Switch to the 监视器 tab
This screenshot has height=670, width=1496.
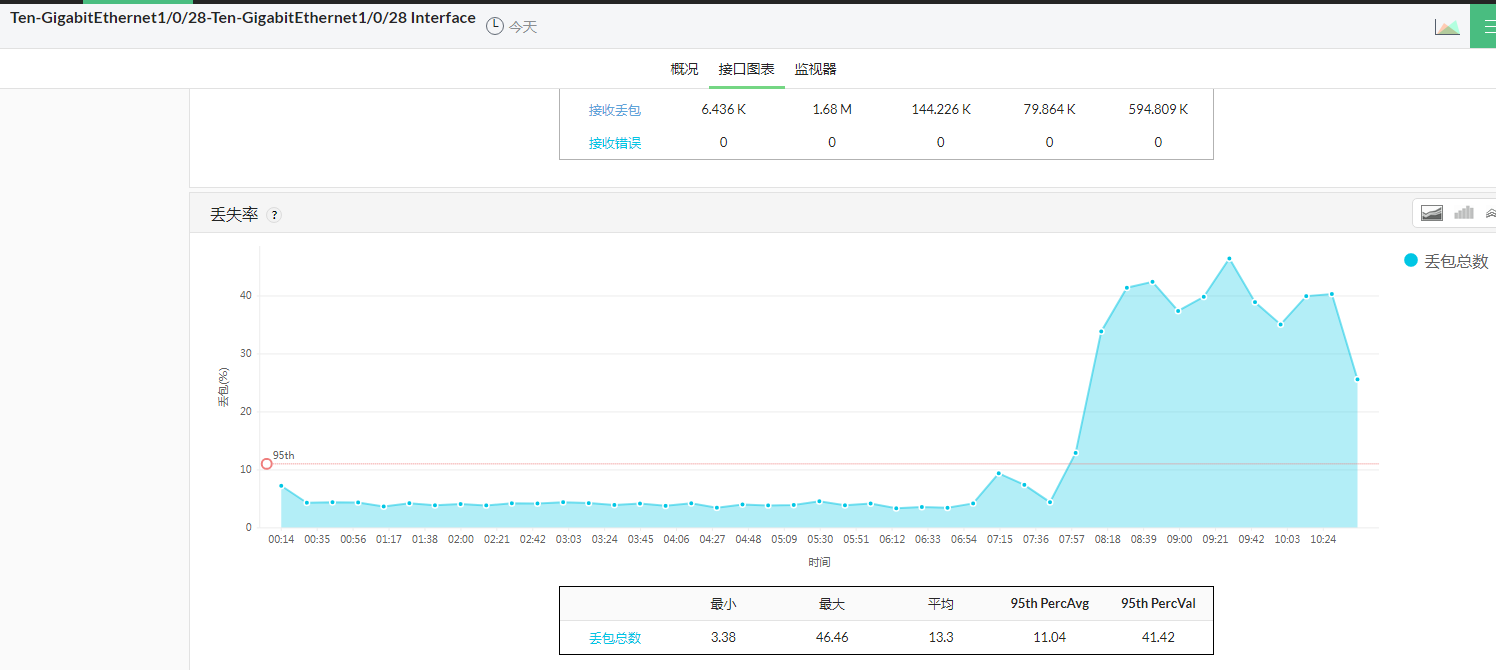[815, 69]
